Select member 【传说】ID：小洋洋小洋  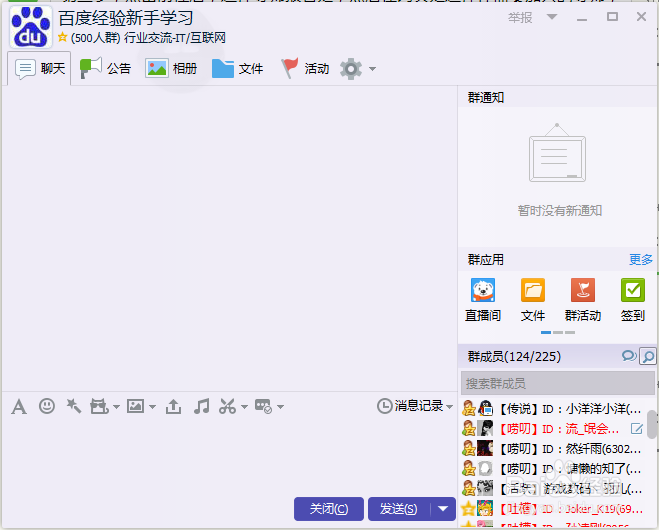556,408
